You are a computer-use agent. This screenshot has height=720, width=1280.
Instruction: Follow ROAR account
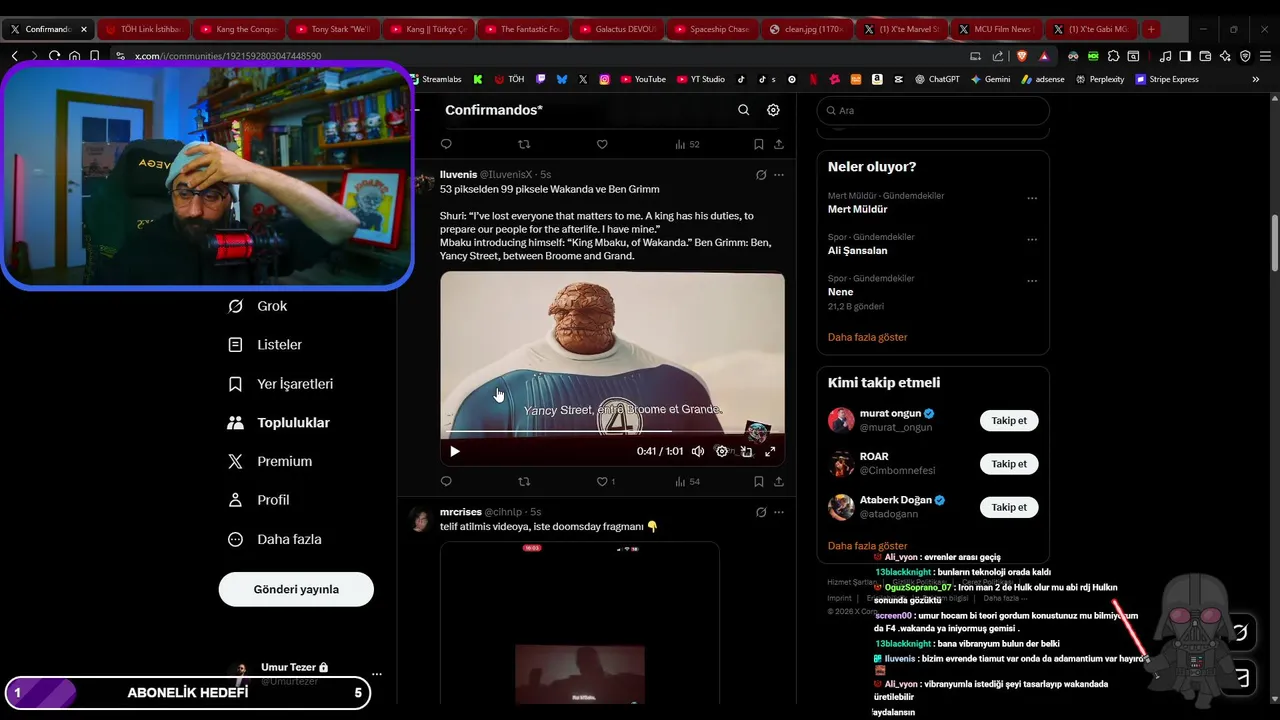click(1009, 464)
